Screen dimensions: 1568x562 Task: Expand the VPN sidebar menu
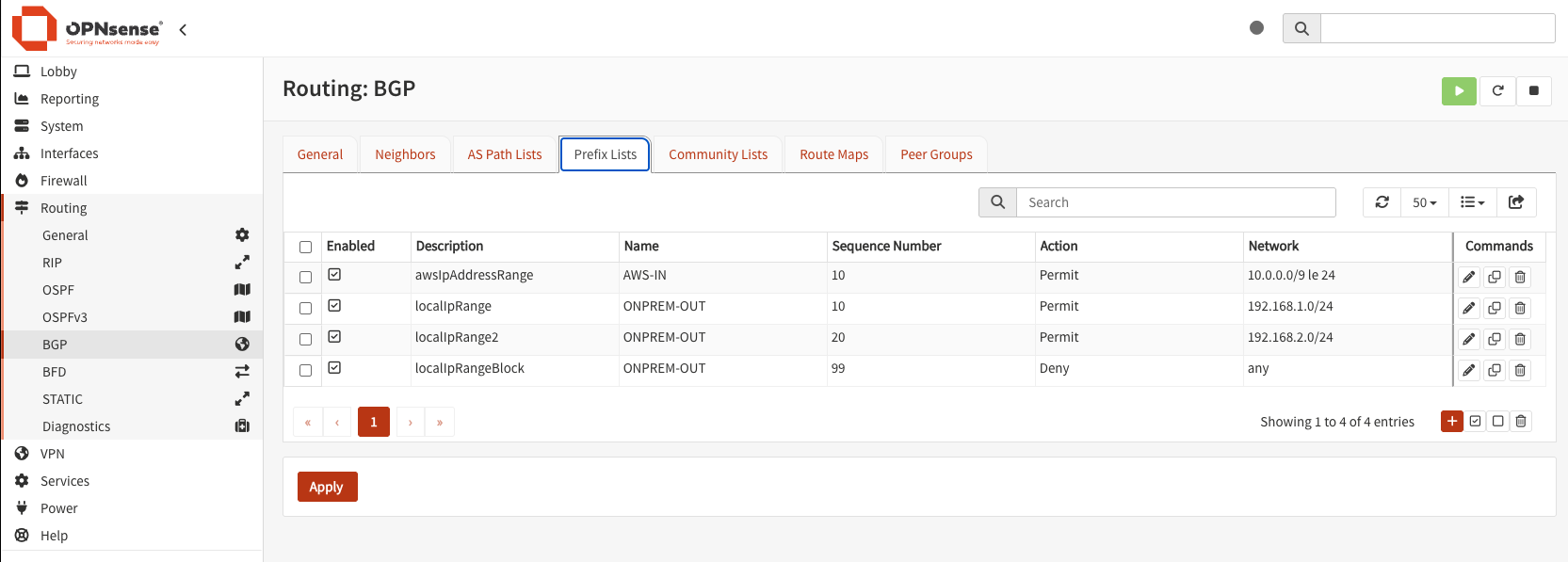point(132,454)
